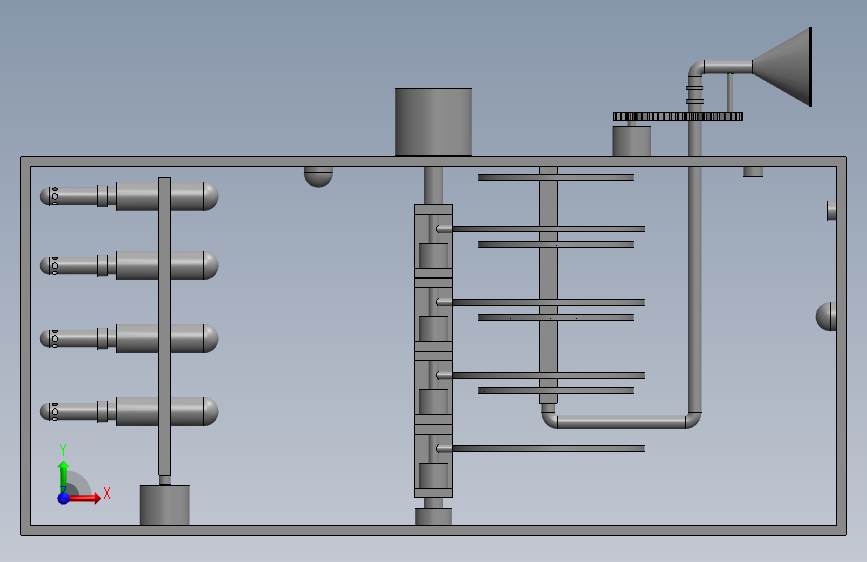Select the topmost disc plate on vertical shaft
867x562 pixels.
click(556, 178)
